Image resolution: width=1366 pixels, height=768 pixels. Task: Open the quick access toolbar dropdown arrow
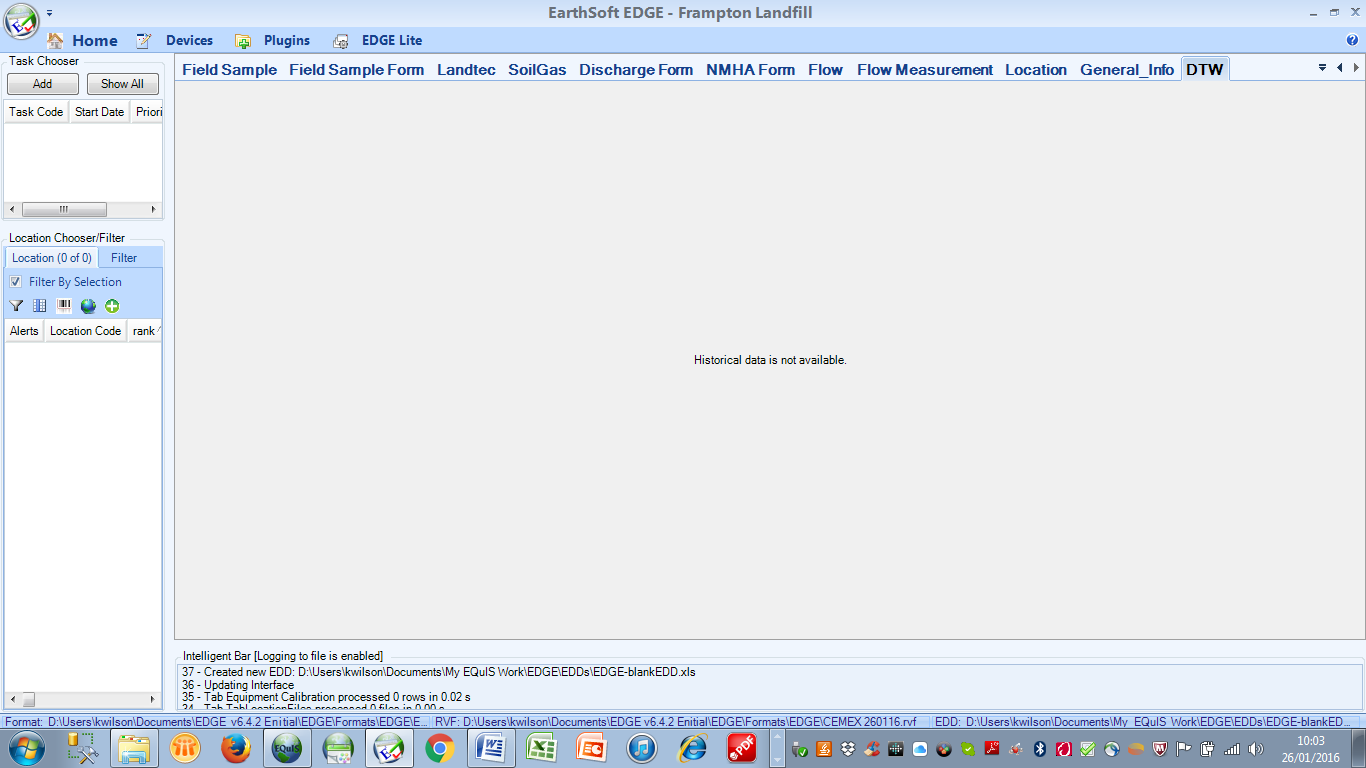(49, 13)
